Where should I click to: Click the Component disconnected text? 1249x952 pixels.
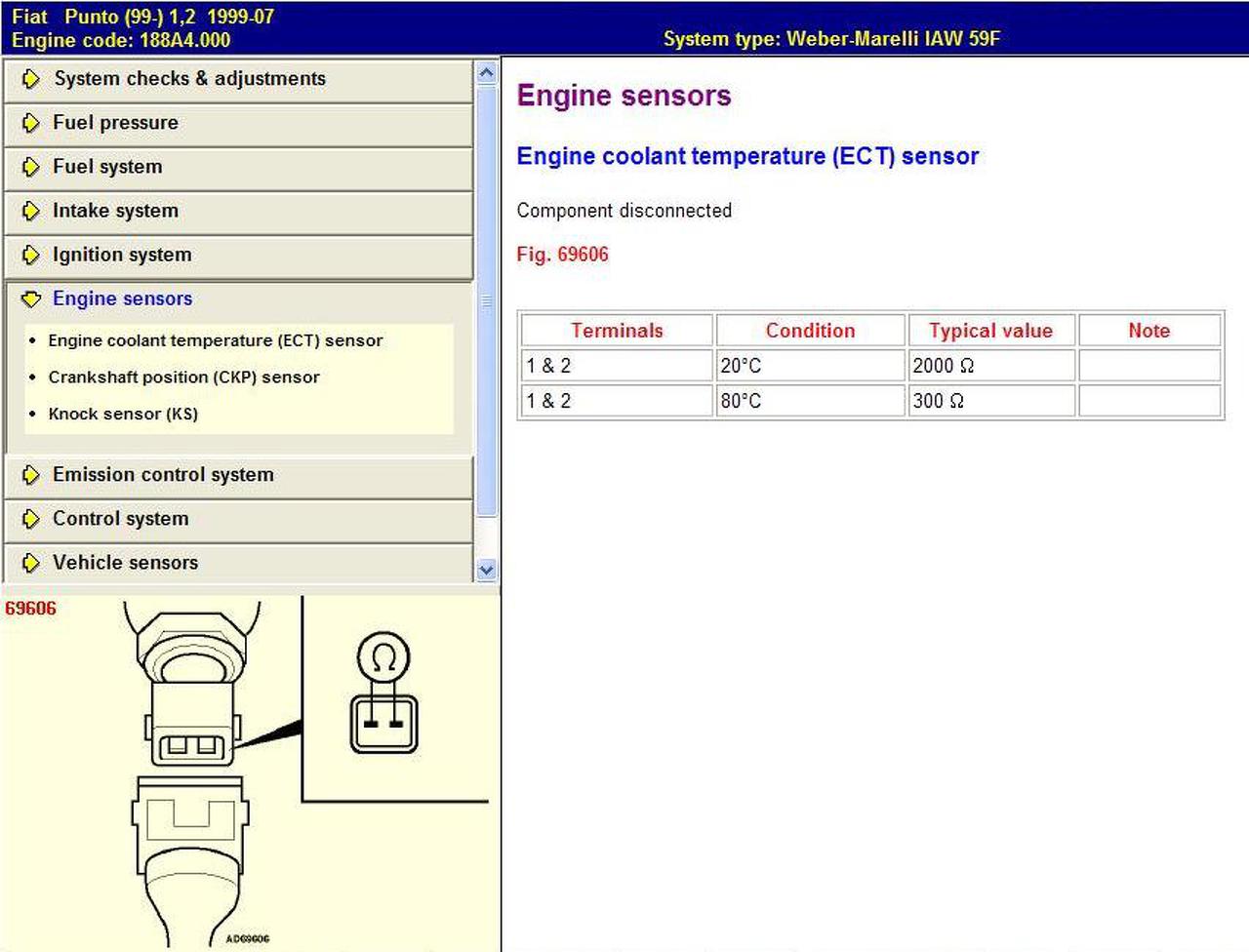[x=624, y=211]
